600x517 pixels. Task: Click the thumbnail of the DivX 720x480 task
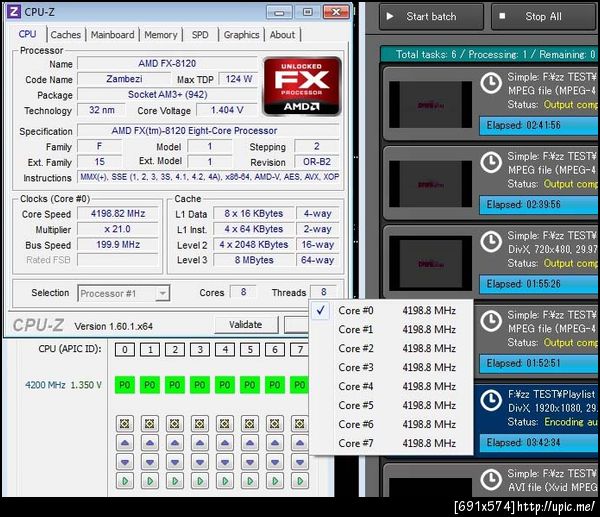click(430, 264)
